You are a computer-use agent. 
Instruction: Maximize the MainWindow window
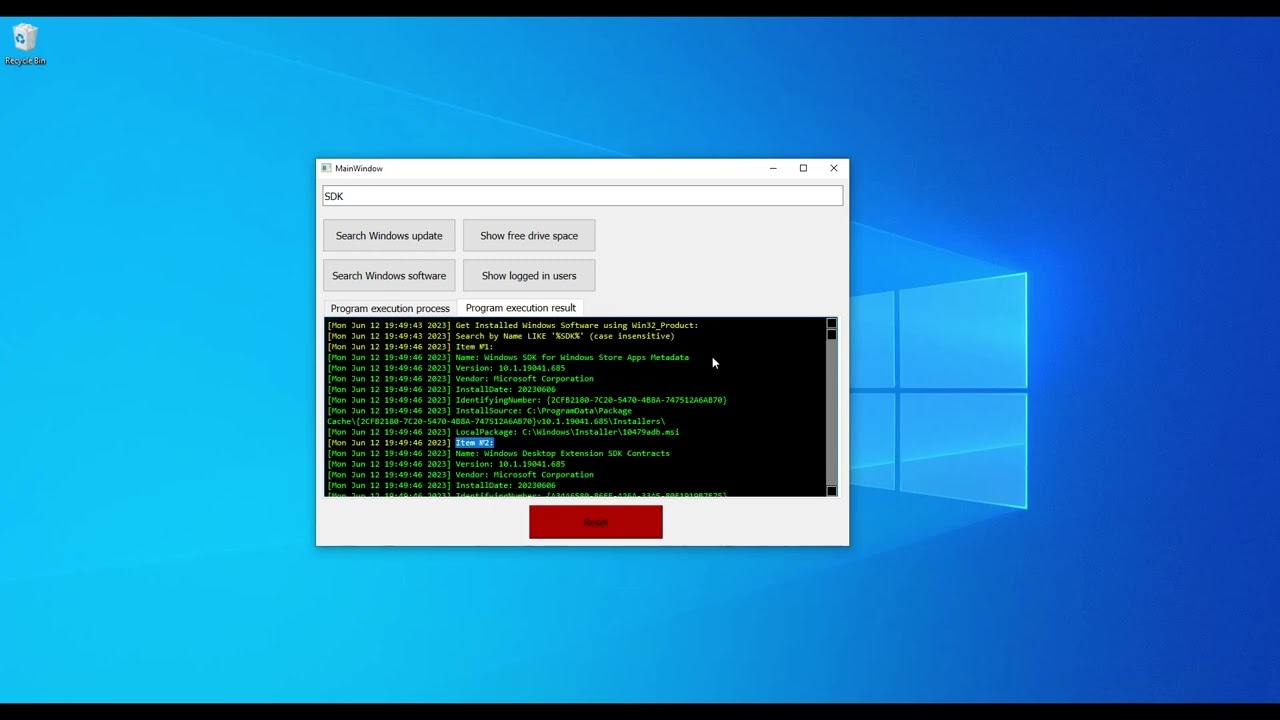[x=803, y=168]
